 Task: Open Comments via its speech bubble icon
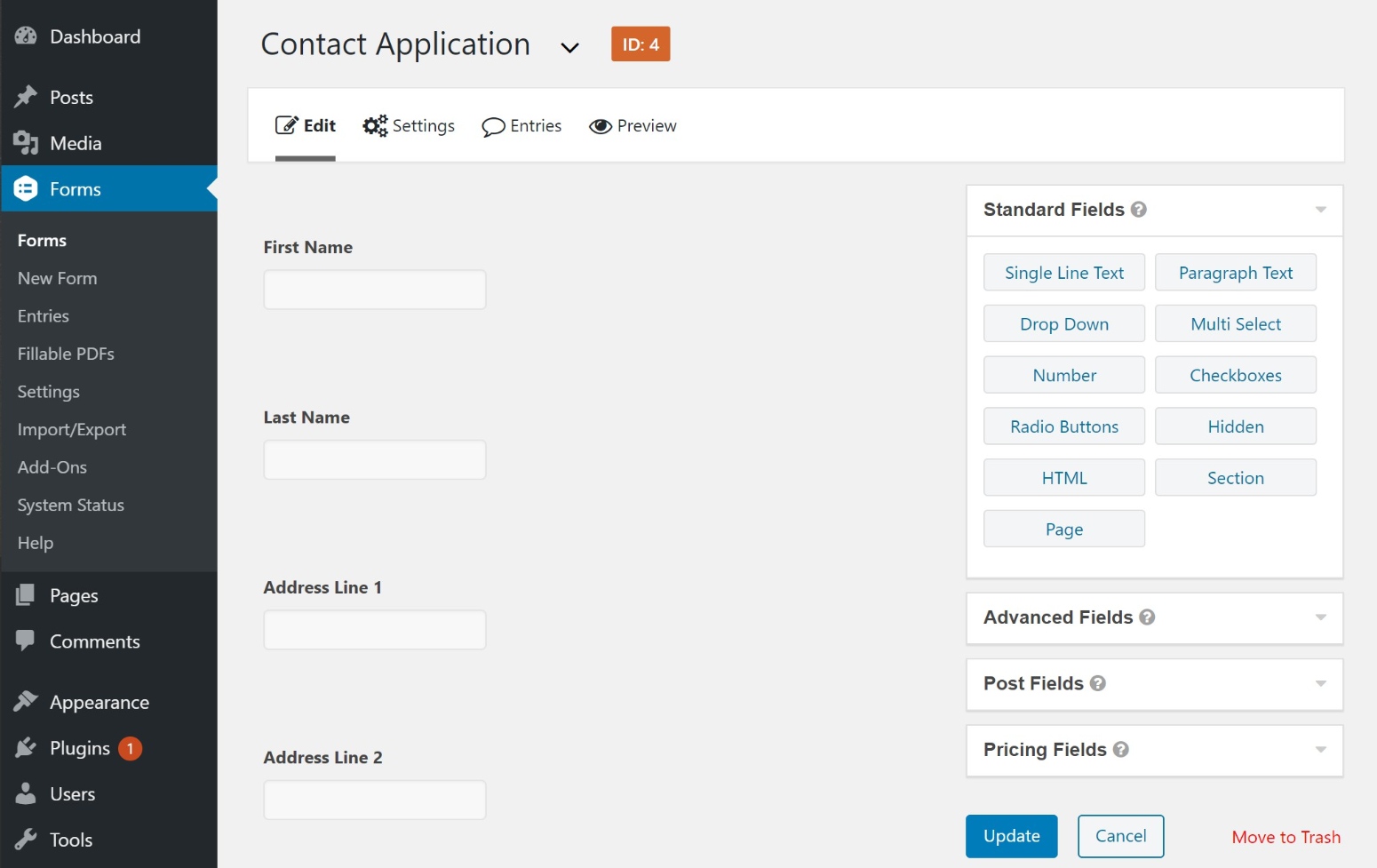click(x=25, y=641)
